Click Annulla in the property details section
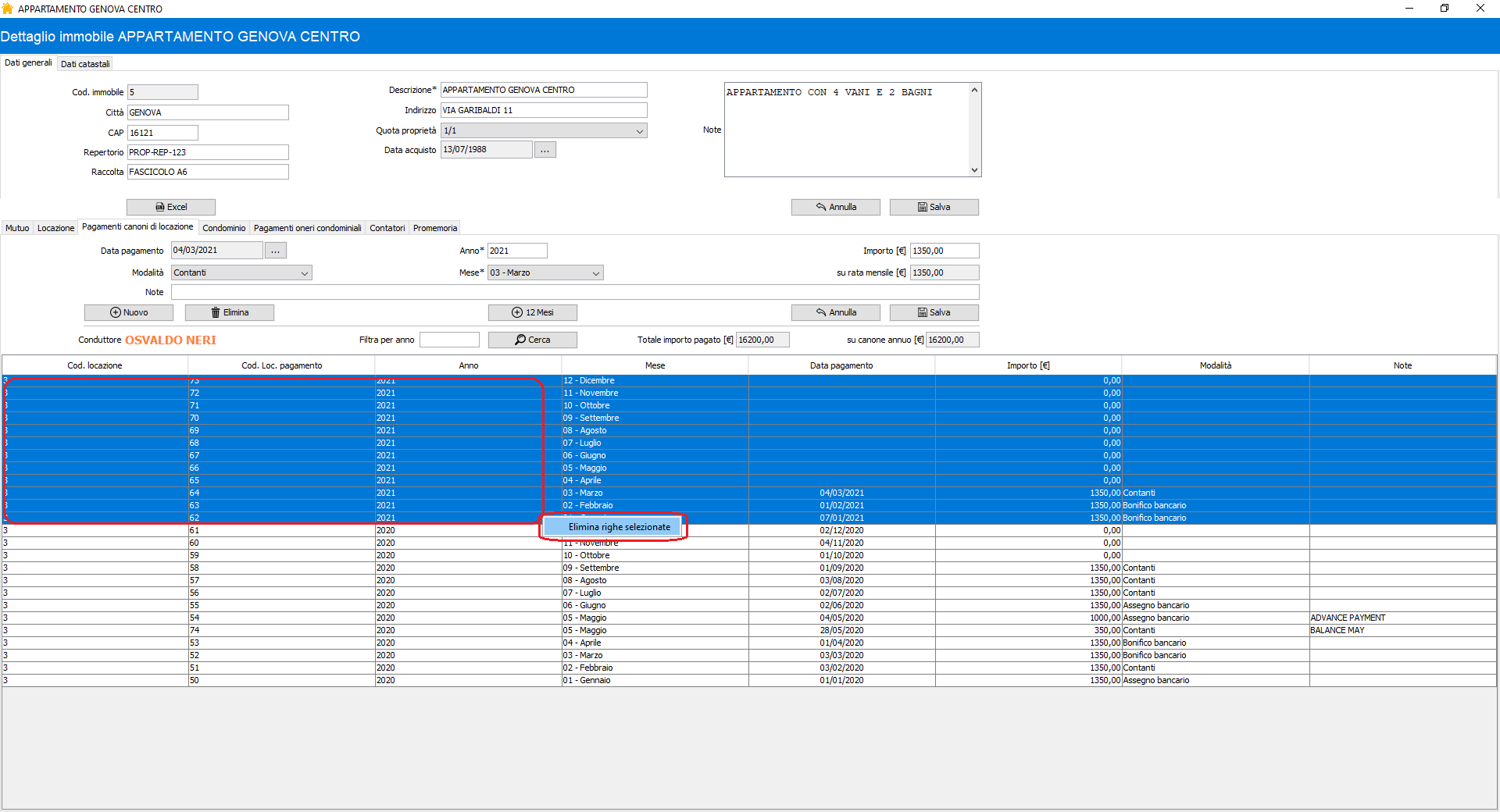Screen dimensions: 1500x812 click(x=835, y=207)
